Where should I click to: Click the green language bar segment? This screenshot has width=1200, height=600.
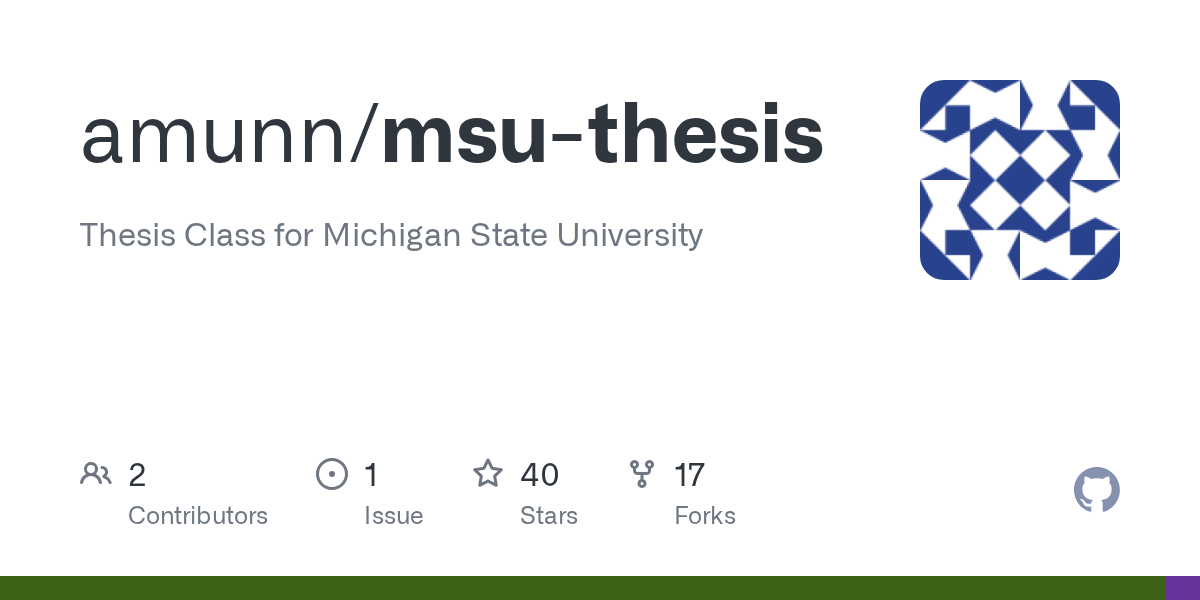pyautogui.click(x=583, y=588)
